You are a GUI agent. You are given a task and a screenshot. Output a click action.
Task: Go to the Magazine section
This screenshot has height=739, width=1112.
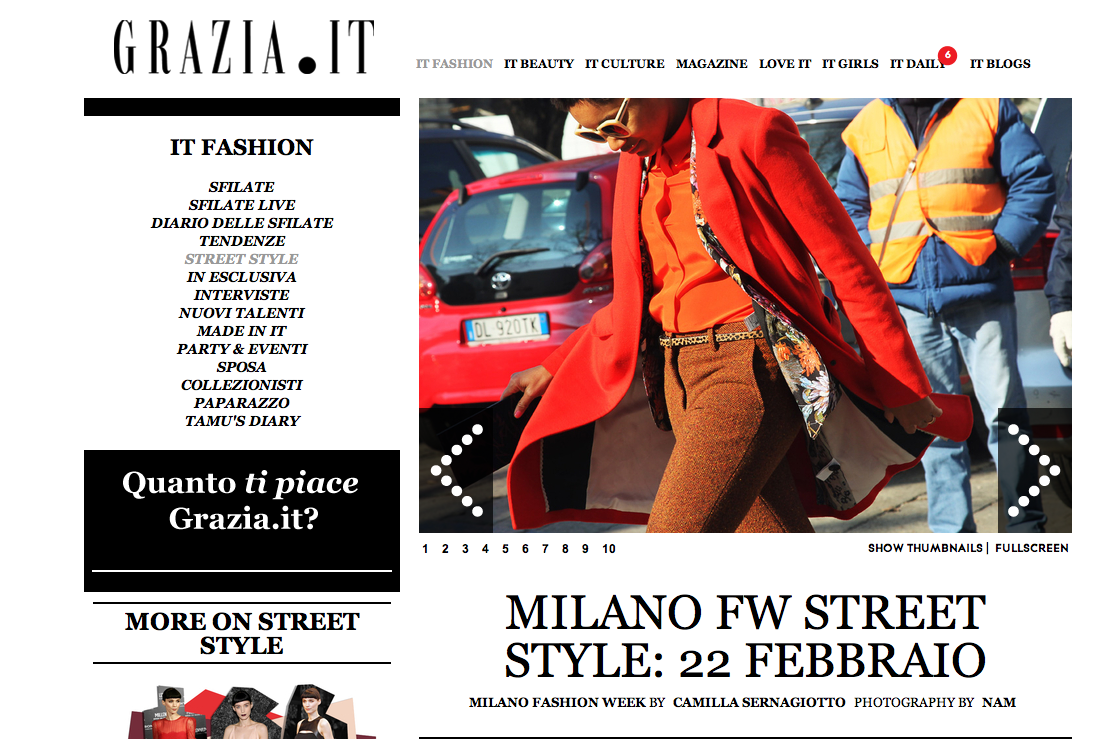point(711,64)
